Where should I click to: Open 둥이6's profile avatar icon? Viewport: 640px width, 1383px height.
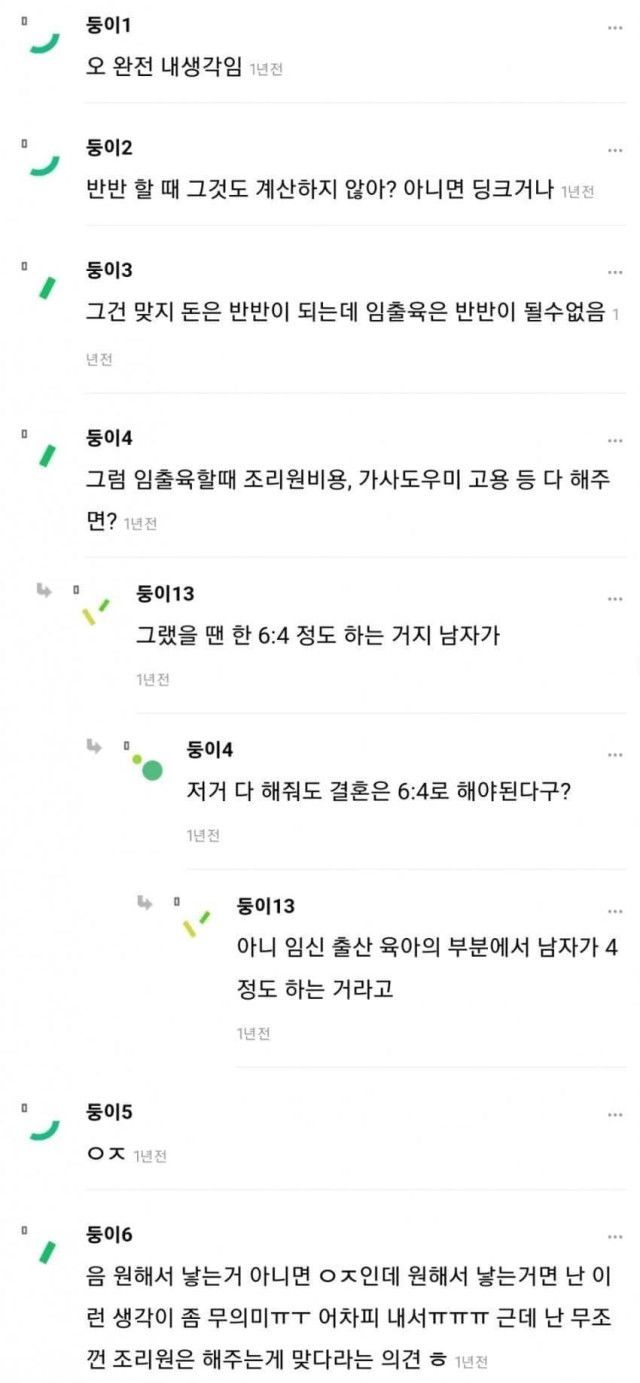coord(46,1252)
